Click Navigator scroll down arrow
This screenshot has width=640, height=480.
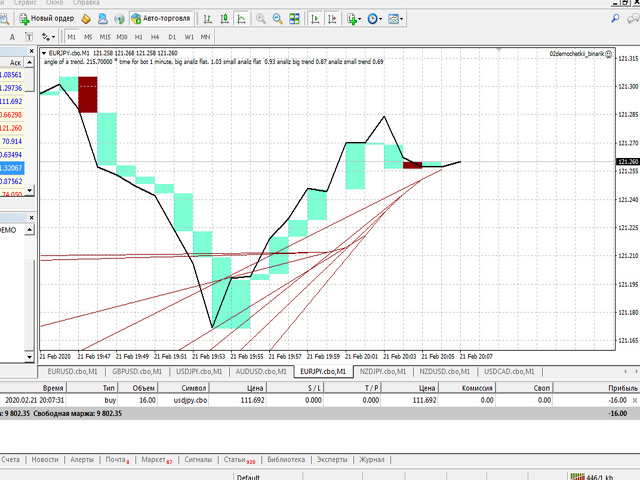pos(29,357)
